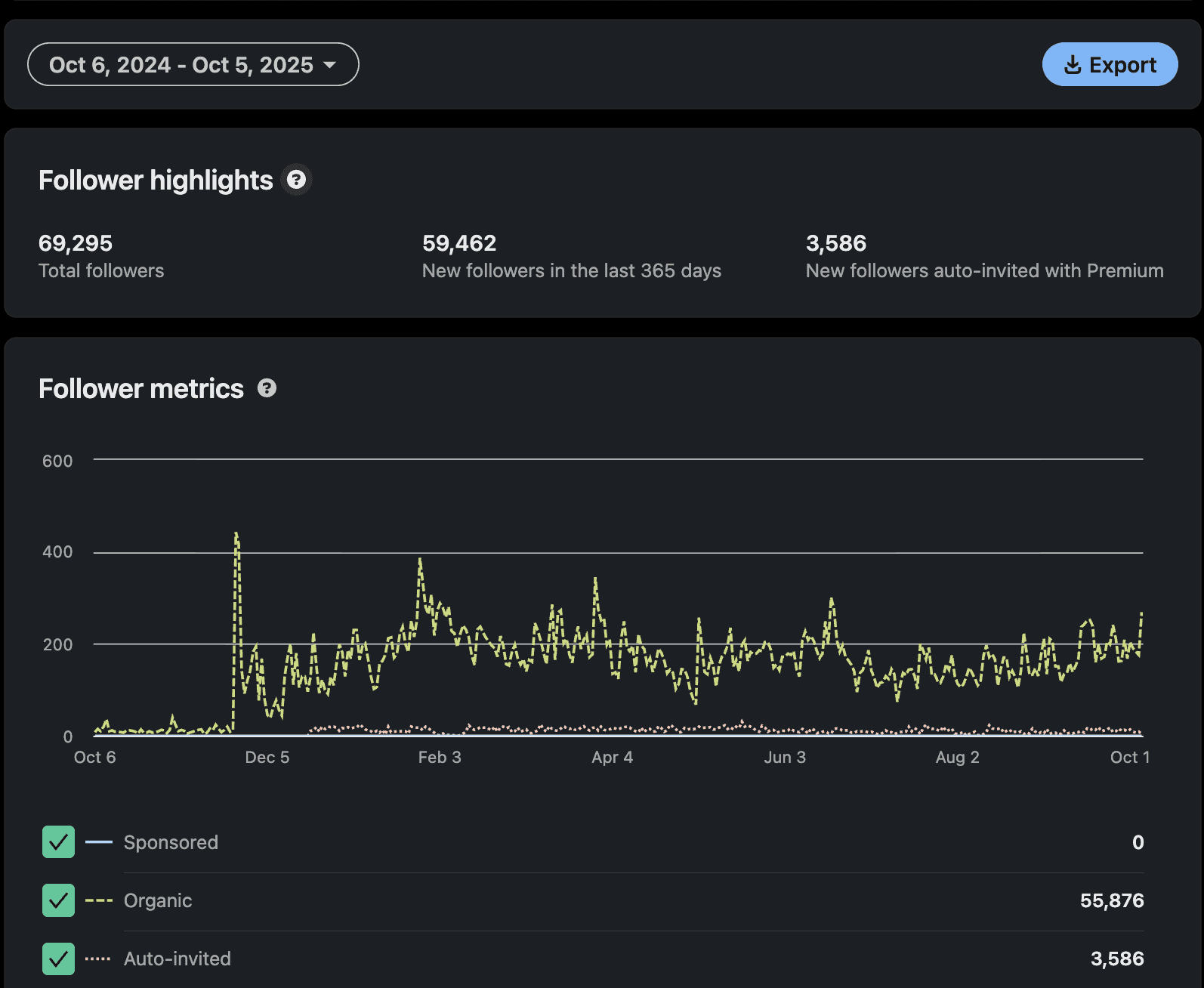Click the Organic legend label
The width and height of the screenshot is (1204, 988).
point(158,900)
